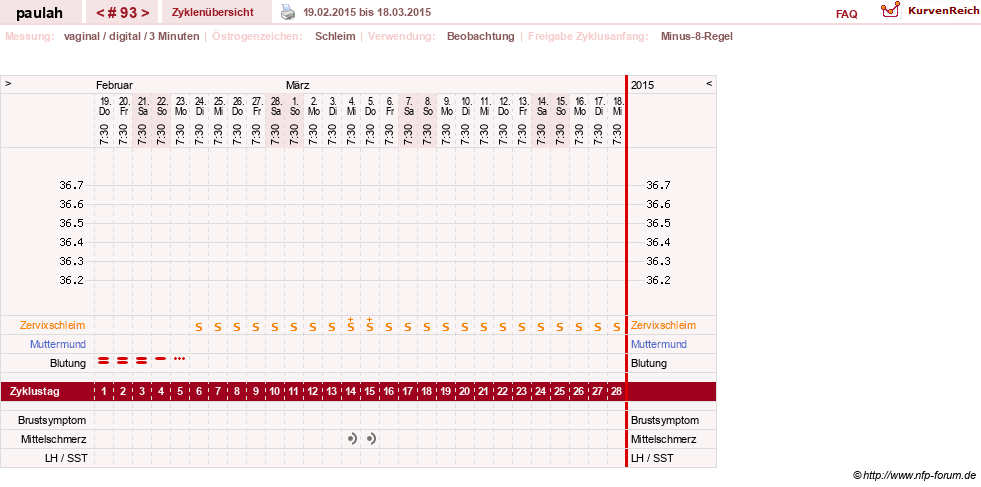The height and width of the screenshot is (487, 981).
Task: Click the left 36.7 temperature axis label
Action: [71, 185]
